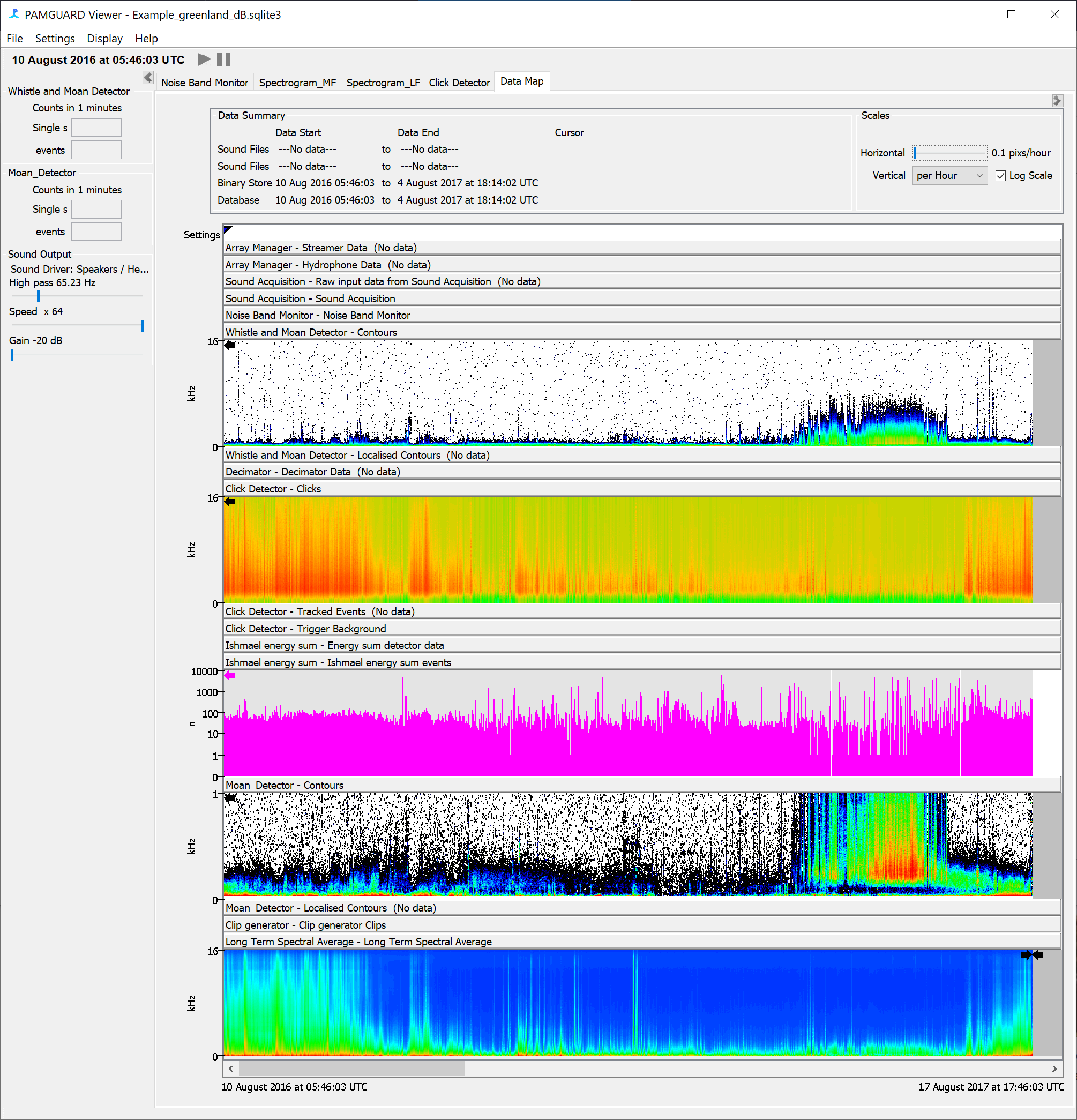The height and width of the screenshot is (1120, 1077).
Task: Collapse the side panel with left arrow
Action: [x=148, y=78]
